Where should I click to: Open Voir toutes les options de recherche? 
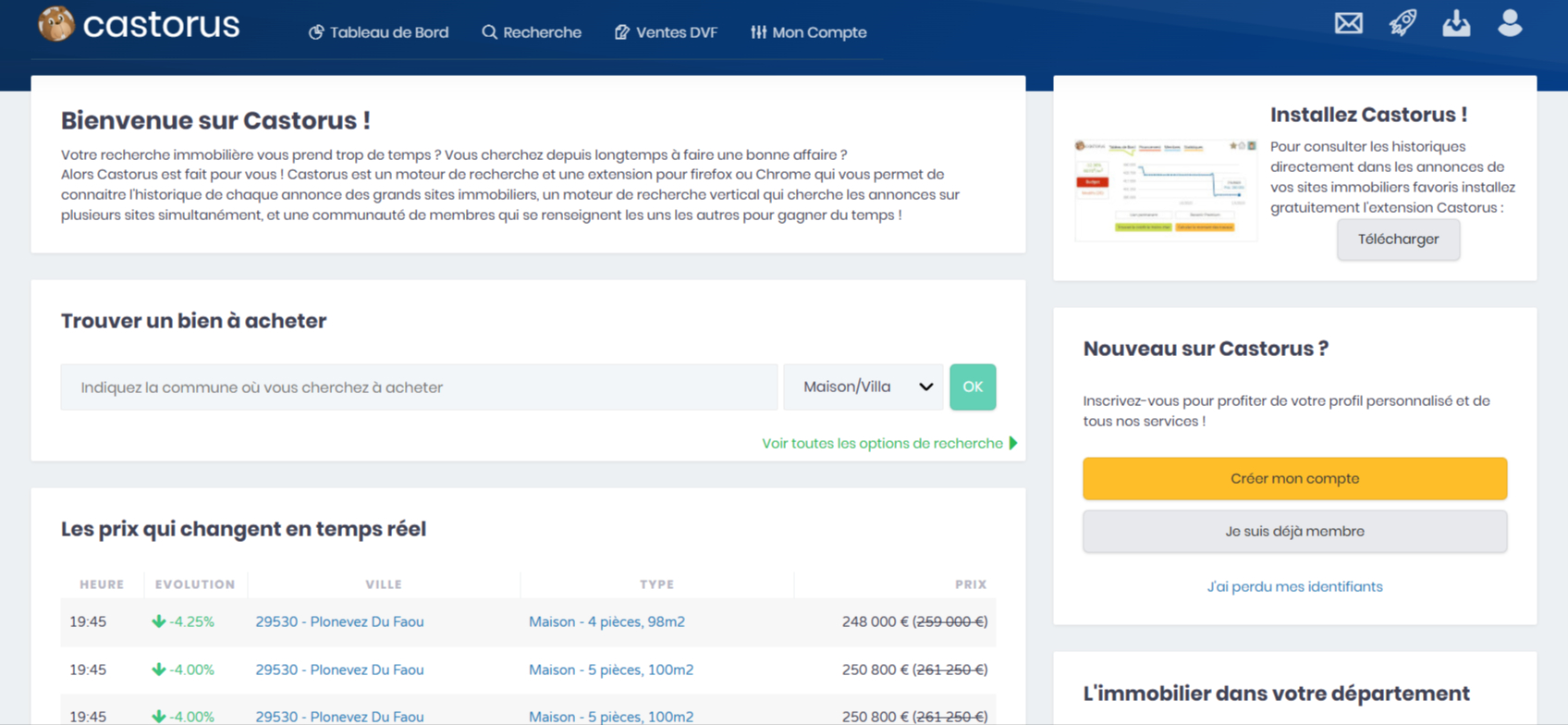(x=889, y=443)
